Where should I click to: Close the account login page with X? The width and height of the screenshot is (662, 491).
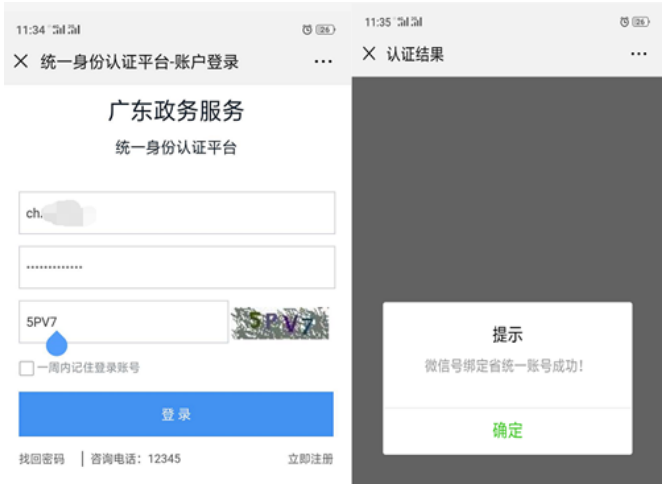click(21, 61)
